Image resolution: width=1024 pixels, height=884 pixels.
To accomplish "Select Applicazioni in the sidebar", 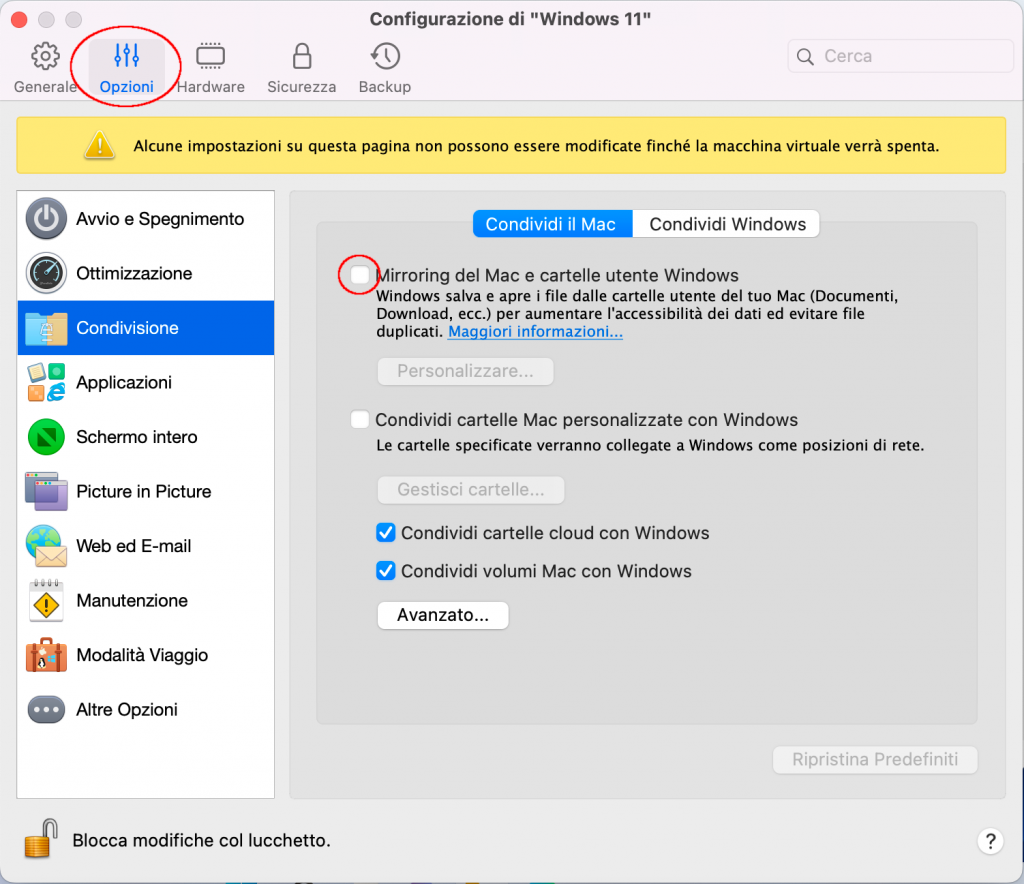I will coord(146,382).
